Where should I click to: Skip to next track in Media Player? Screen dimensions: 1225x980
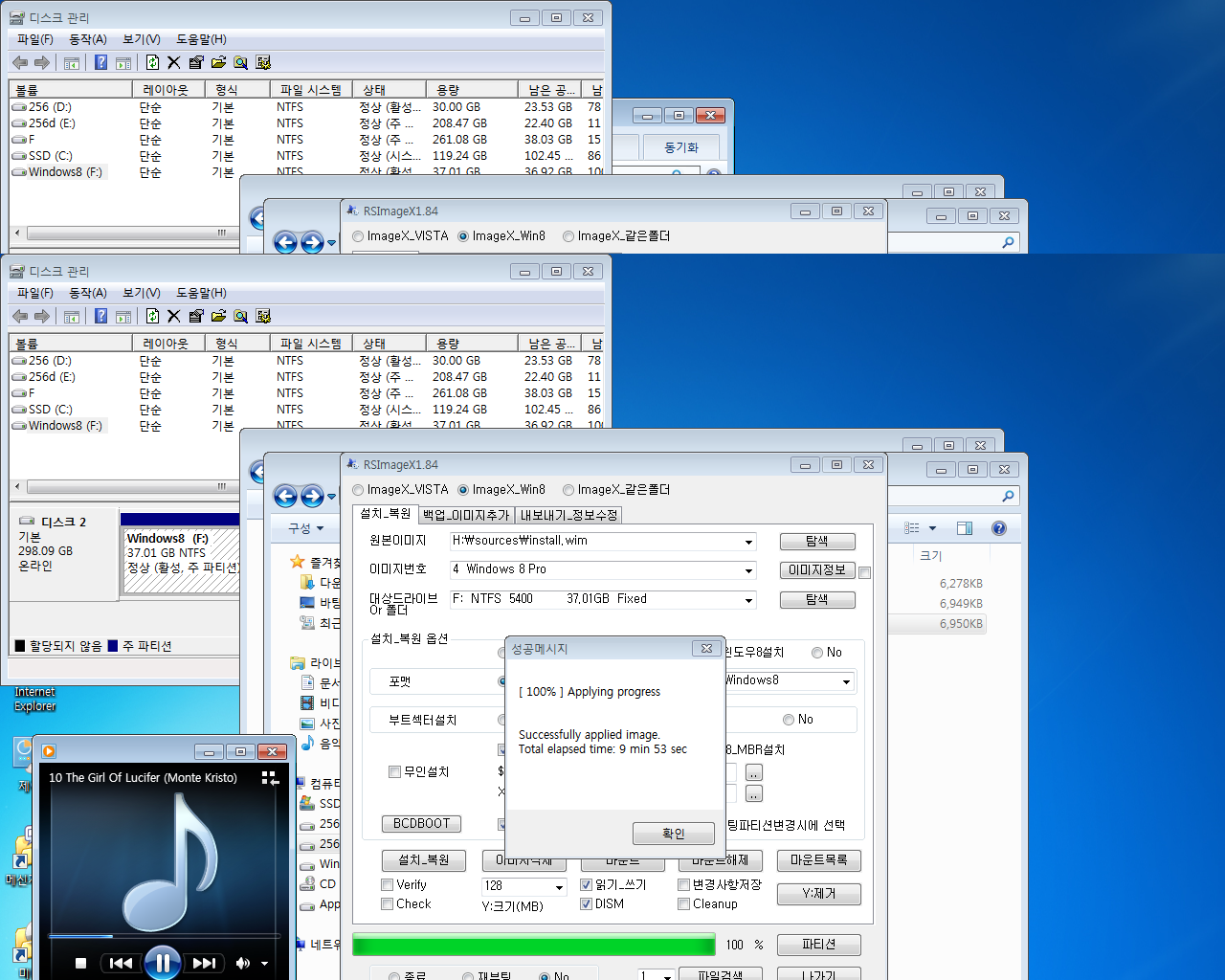[204, 963]
